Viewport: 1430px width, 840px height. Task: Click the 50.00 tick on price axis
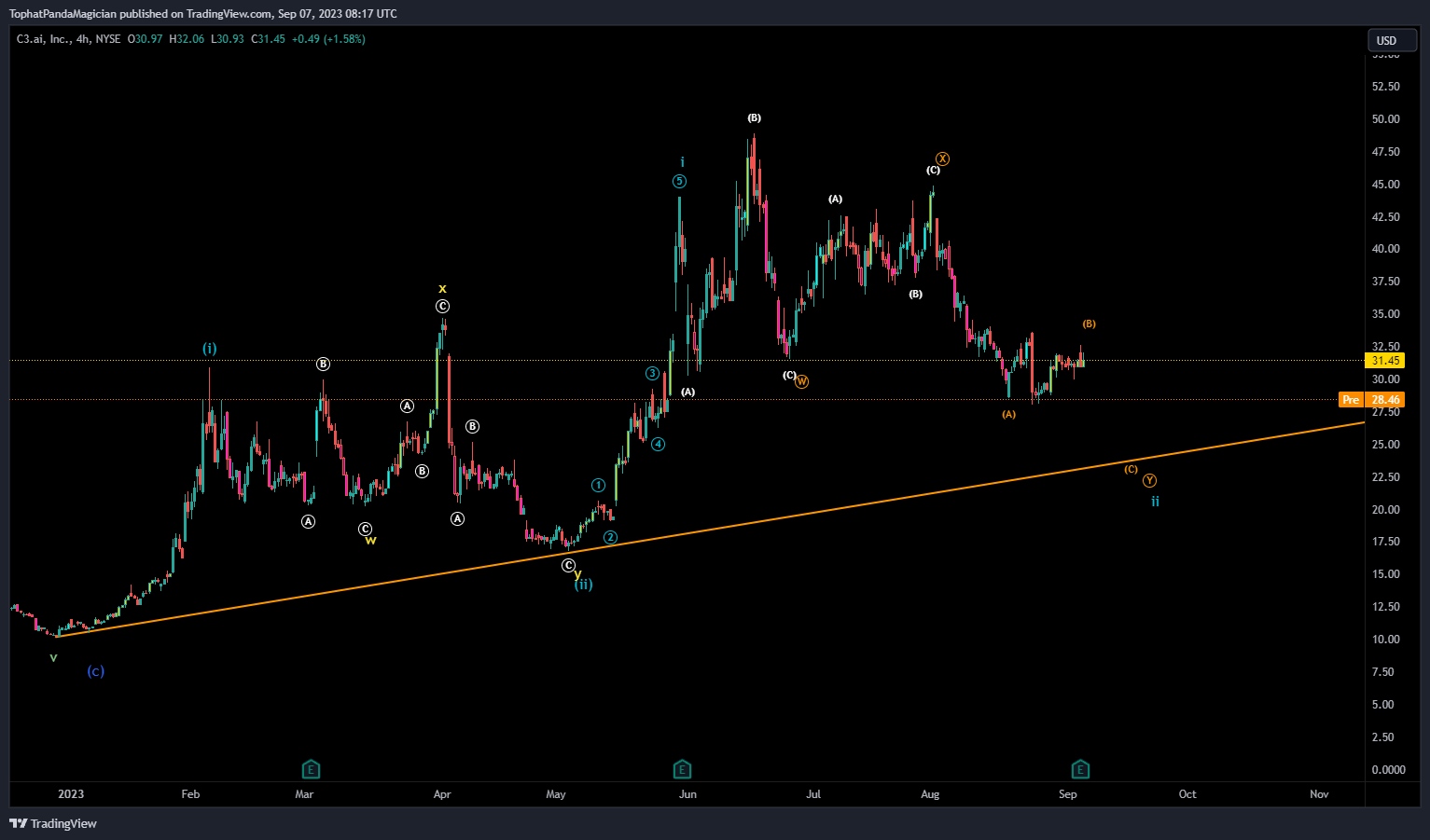(x=1386, y=119)
